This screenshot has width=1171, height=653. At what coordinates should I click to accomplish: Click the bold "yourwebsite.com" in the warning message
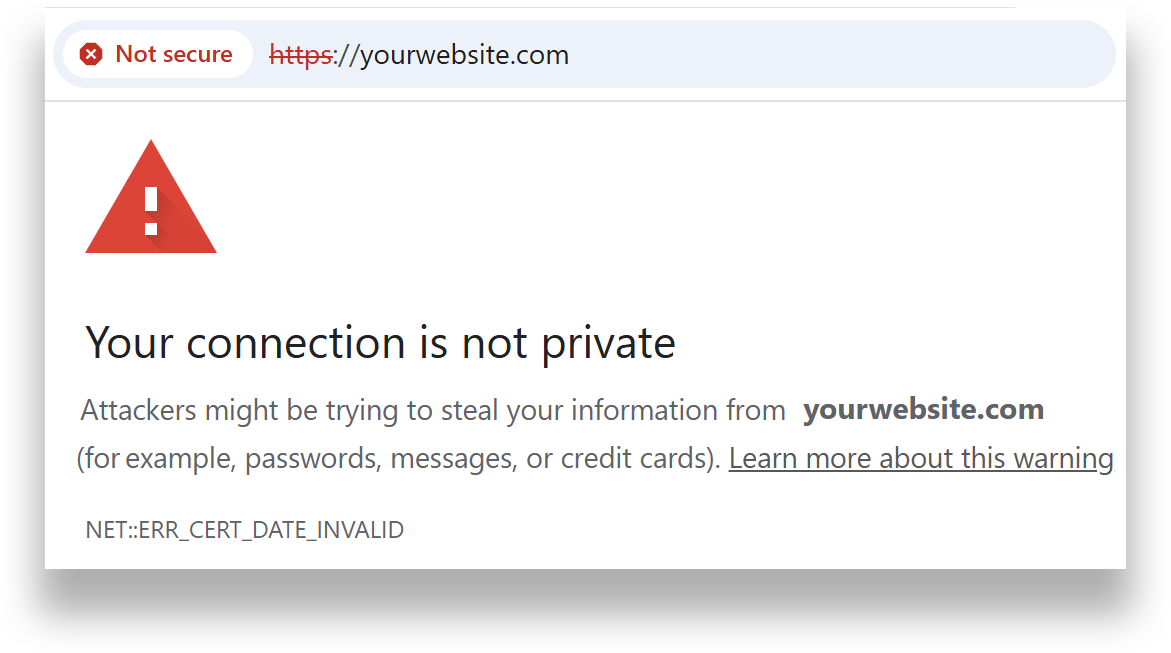tap(923, 410)
